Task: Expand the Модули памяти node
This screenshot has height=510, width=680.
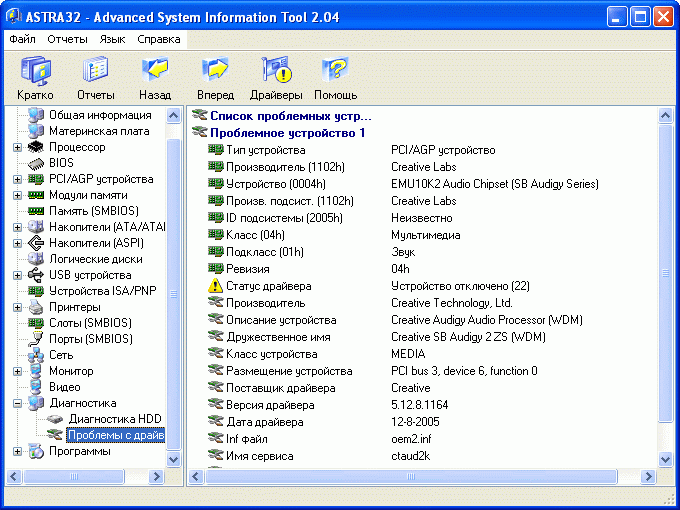Action: coord(17,196)
